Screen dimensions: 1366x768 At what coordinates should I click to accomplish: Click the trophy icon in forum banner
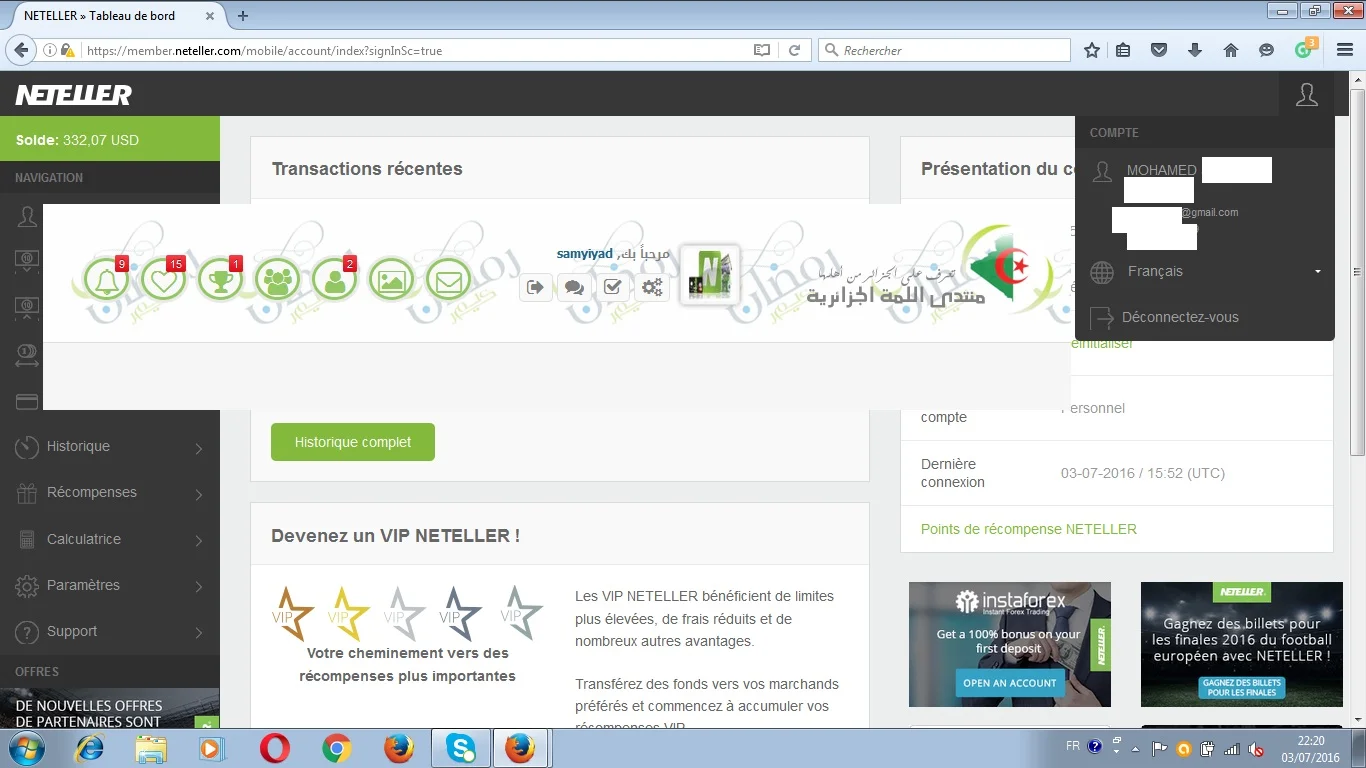[x=221, y=281]
